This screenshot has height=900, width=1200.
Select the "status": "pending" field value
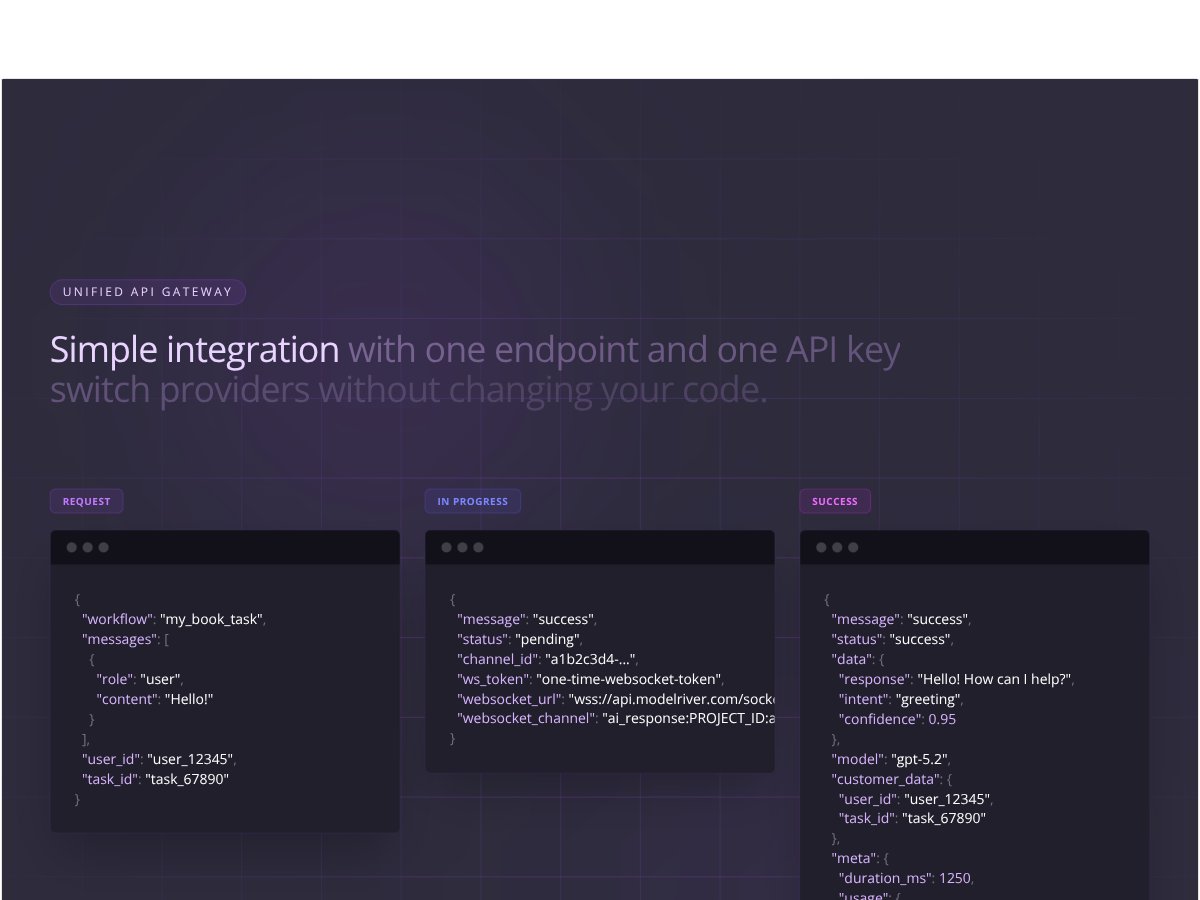tap(546, 639)
